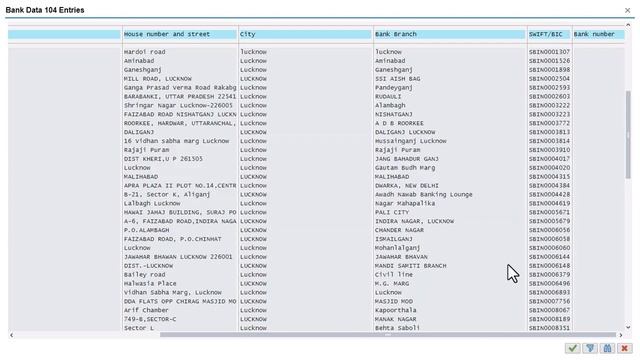Image resolution: width=640 pixels, height=360 pixels.
Task: Select Alambagh bank branch
Action: click(x=390, y=105)
